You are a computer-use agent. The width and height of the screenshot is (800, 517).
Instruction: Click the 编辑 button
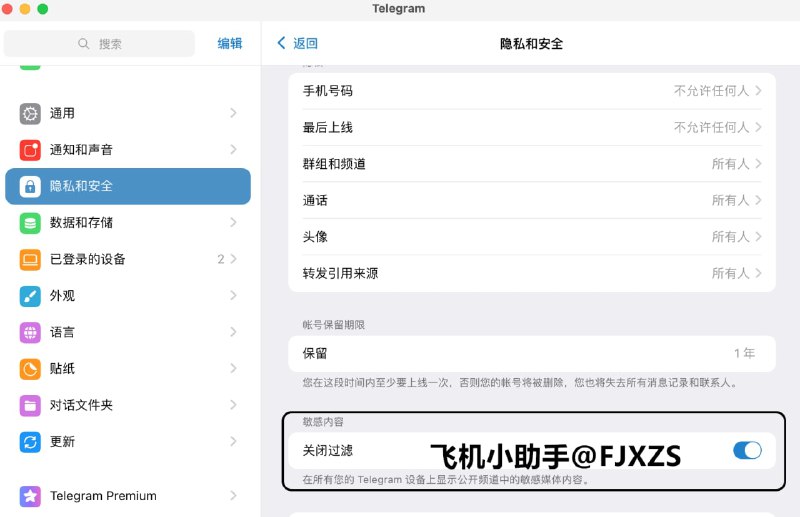coord(230,44)
